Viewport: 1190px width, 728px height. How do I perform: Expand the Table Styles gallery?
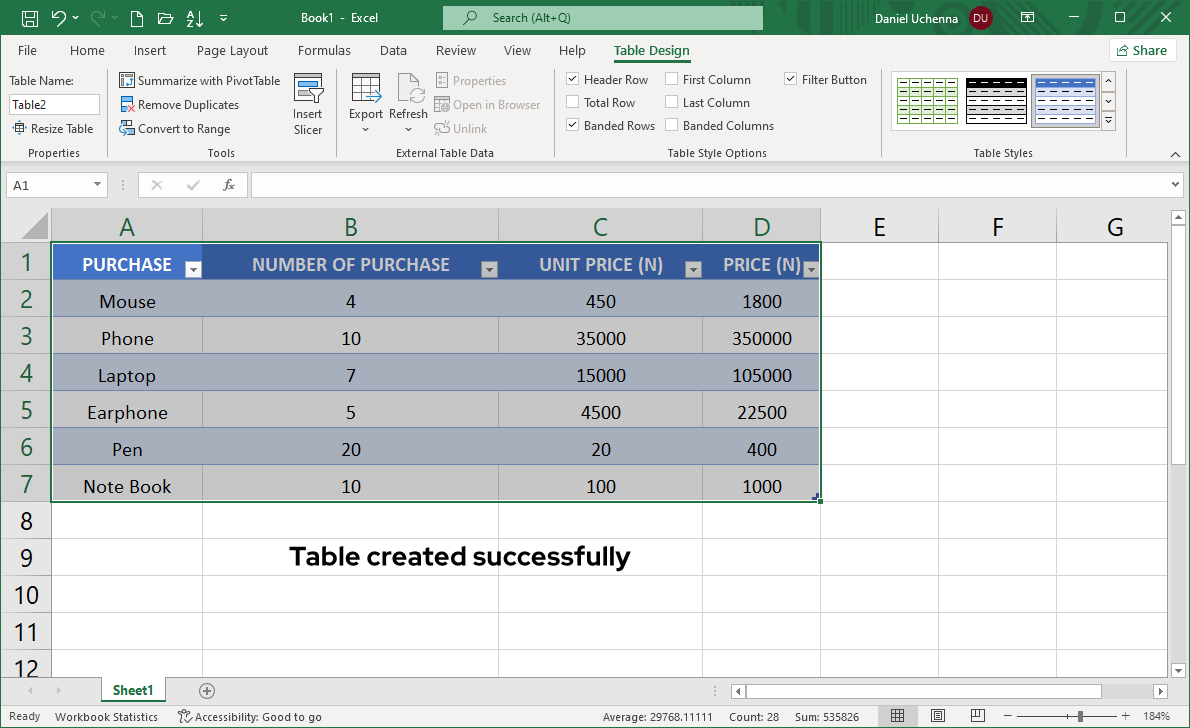pos(1108,121)
